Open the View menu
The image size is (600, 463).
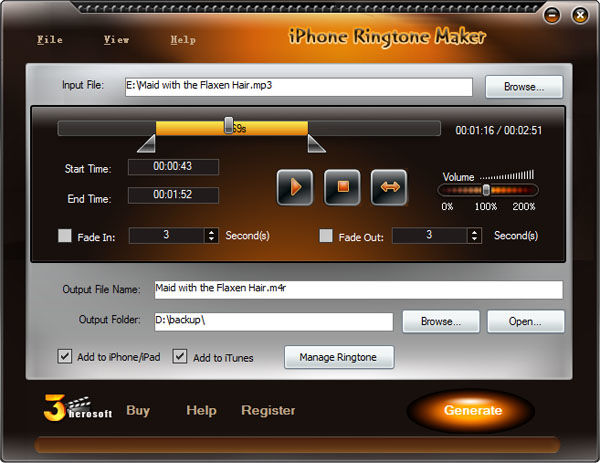point(116,40)
